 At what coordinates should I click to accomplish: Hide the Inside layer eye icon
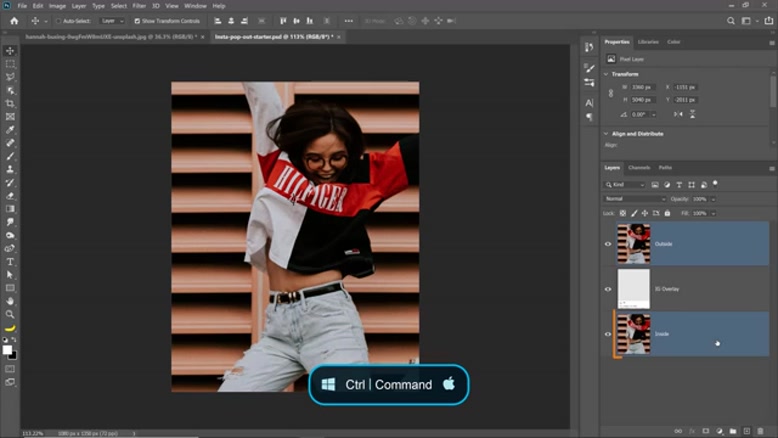tap(608, 334)
